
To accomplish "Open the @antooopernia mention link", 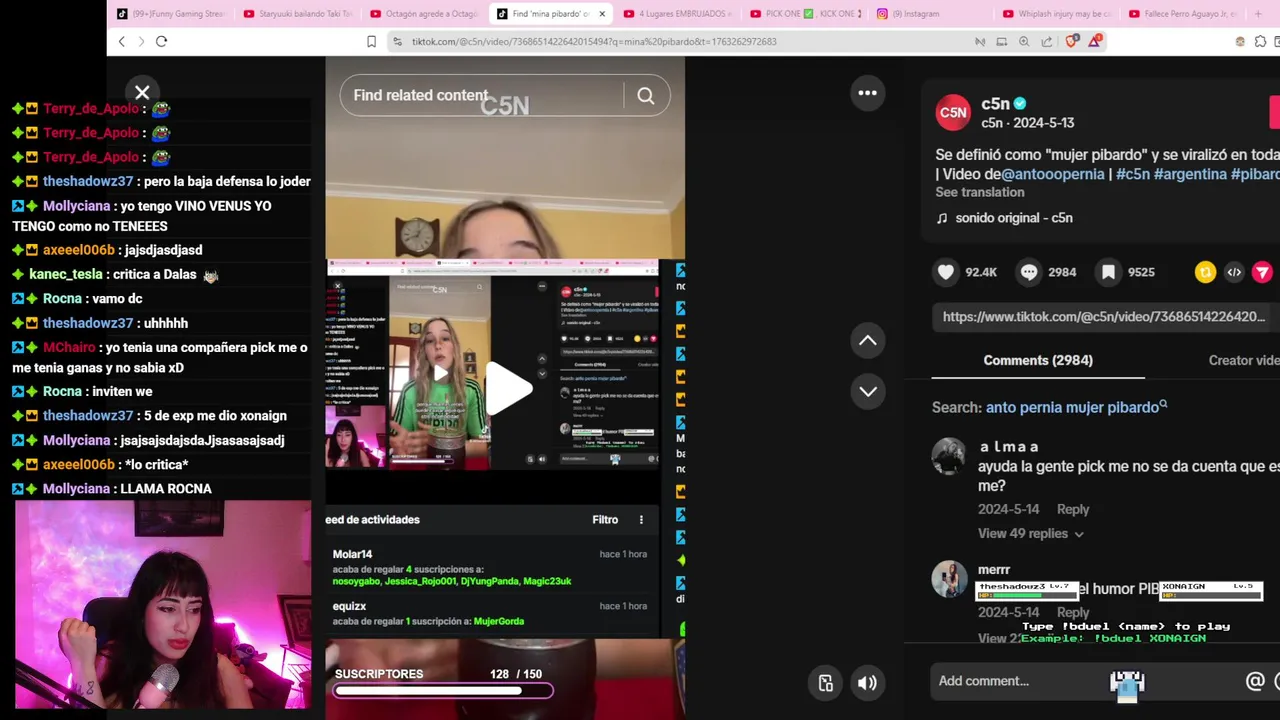I will pyautogui.click(x=1052, y=174).
